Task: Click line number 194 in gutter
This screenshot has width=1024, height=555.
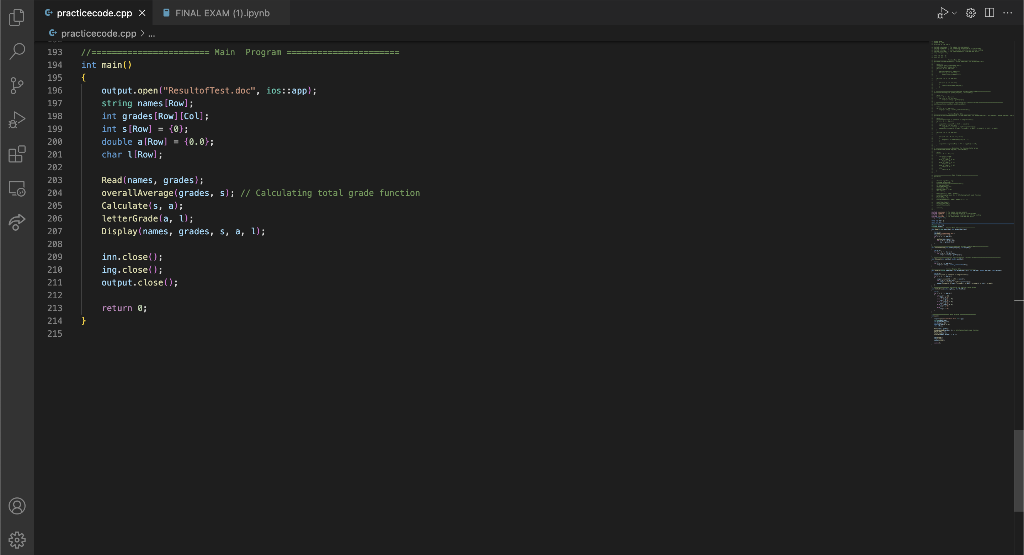Action: pos(55,65)
